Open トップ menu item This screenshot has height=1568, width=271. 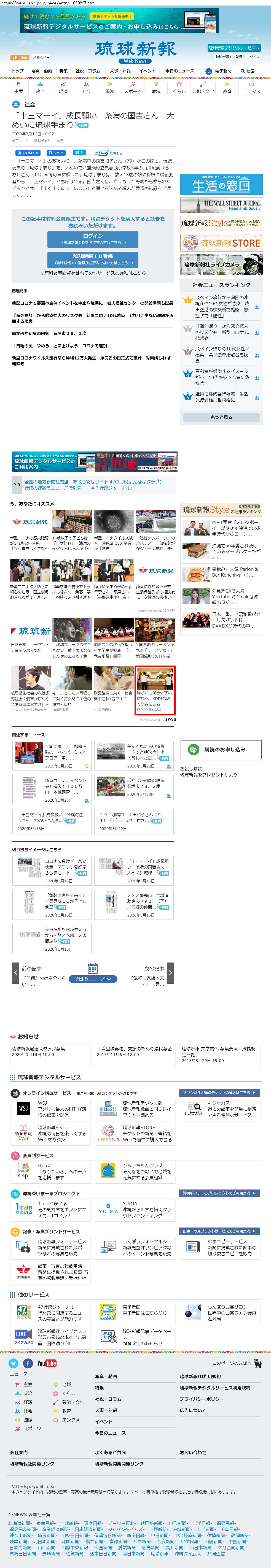point(18,71)
